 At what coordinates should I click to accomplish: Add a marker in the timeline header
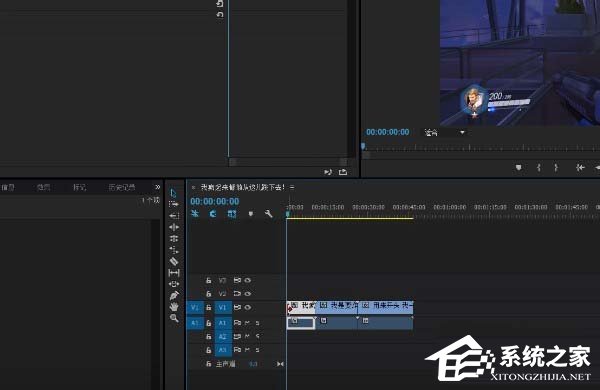pos(251,214)
